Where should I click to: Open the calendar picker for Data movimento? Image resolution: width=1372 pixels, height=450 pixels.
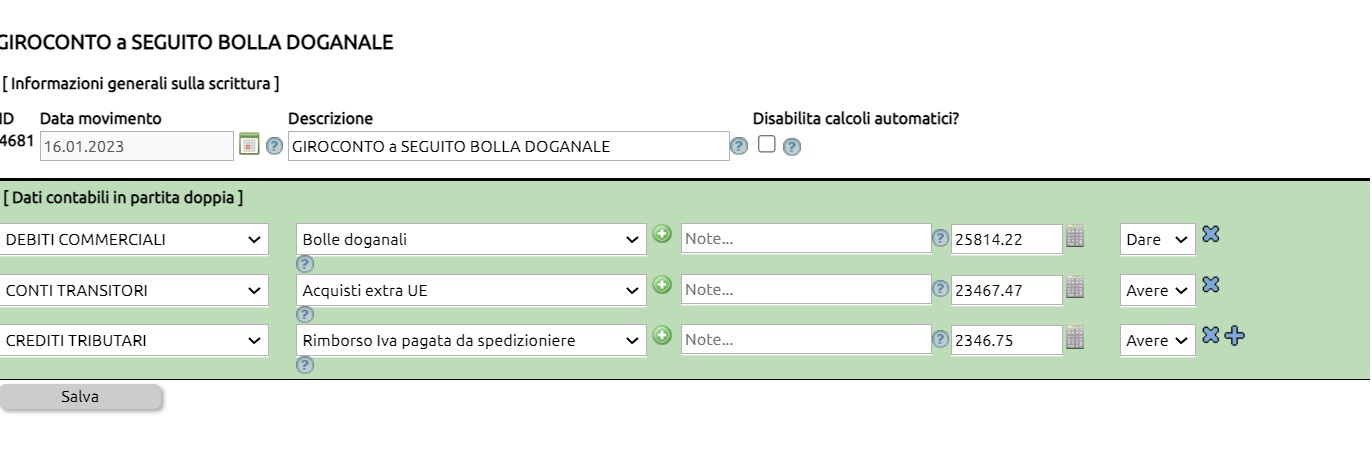249,145
